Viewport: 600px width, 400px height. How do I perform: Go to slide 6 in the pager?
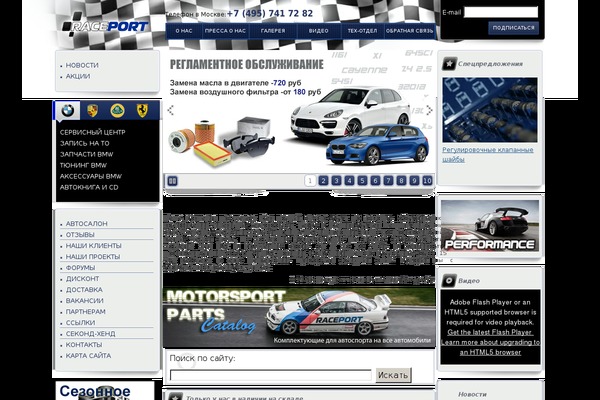[375, 180]
